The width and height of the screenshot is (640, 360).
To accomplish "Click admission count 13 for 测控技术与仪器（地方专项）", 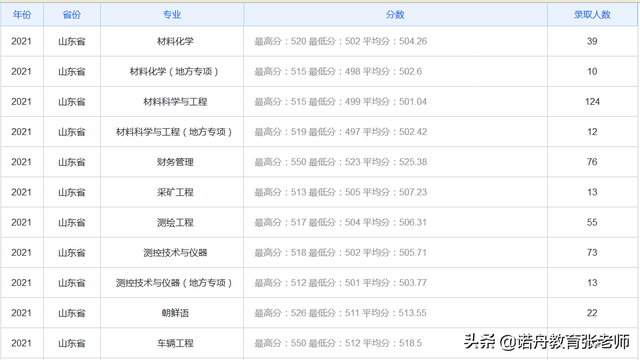I will [x=592, y=283].
